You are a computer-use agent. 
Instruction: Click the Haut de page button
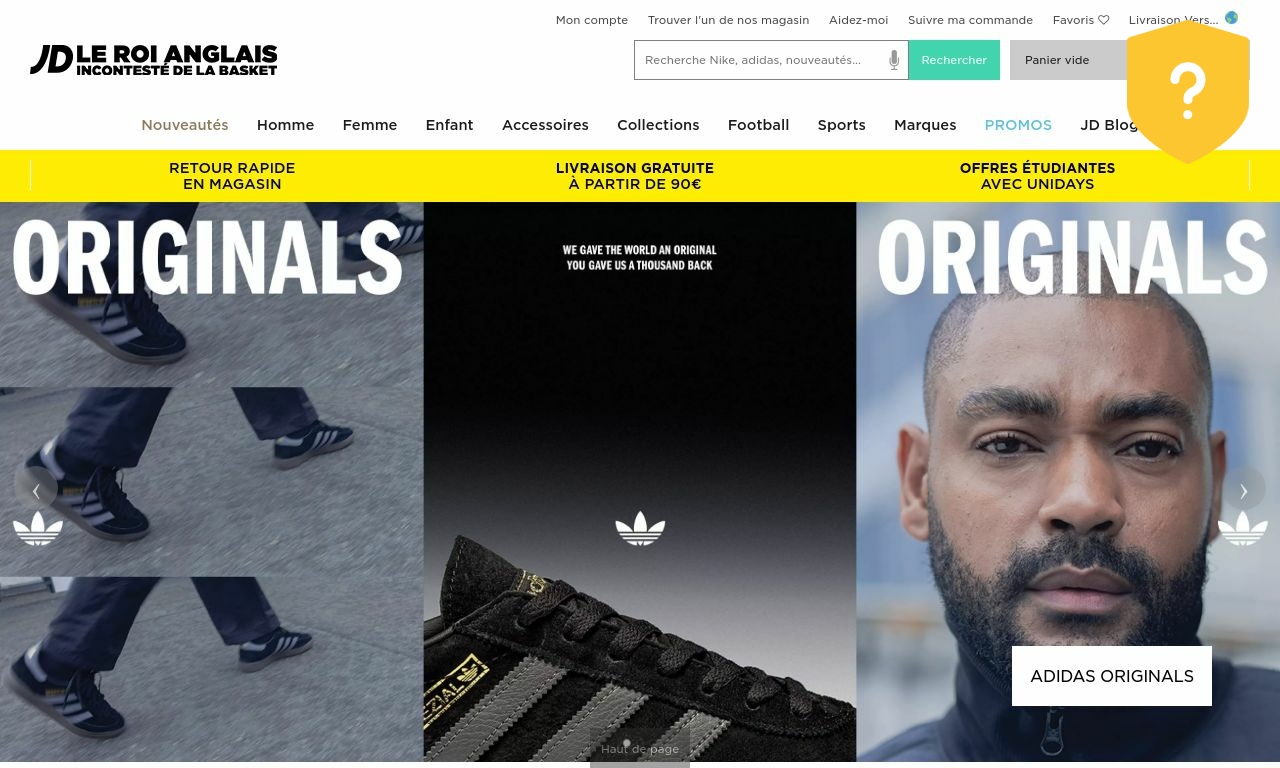click(x=640, y=749)
